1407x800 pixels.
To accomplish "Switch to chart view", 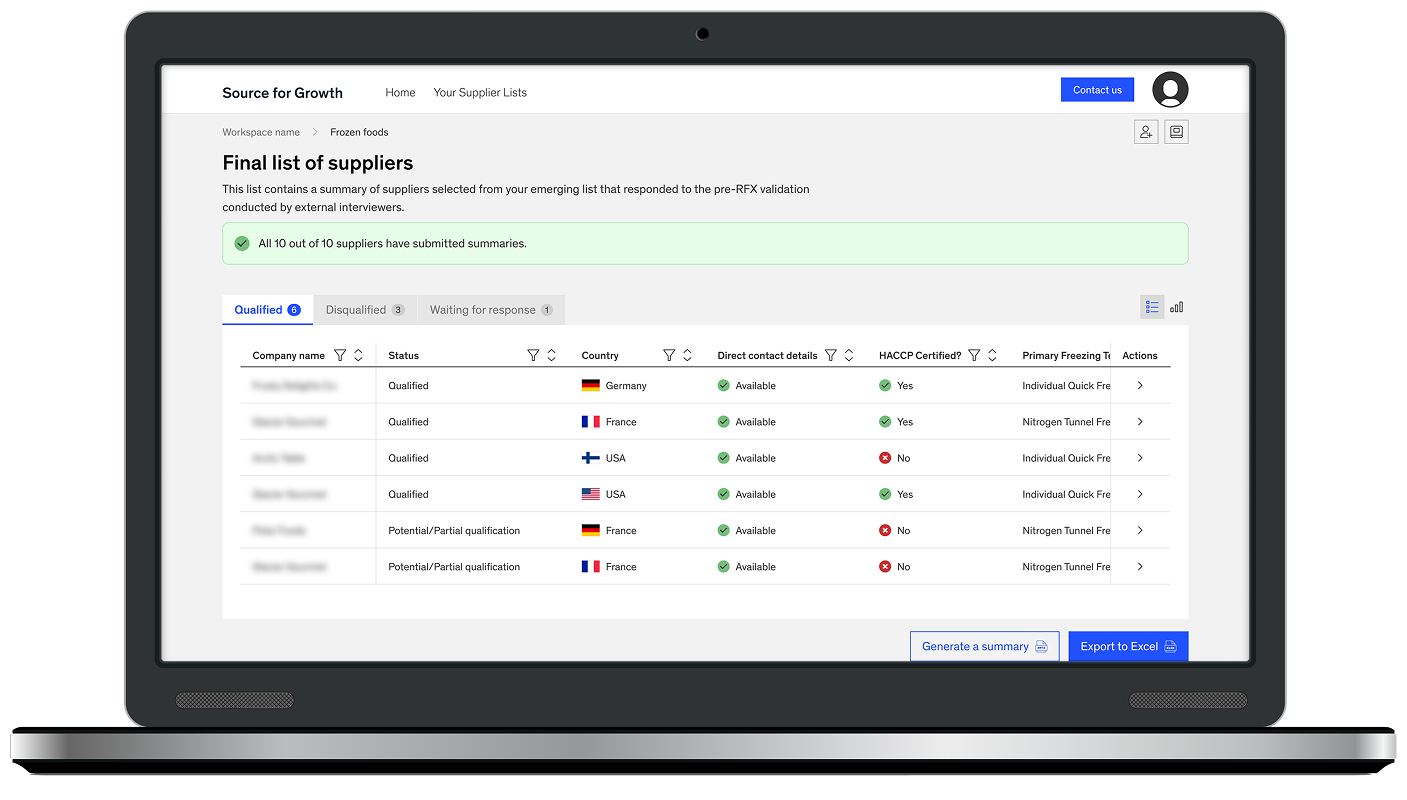I will tap(1177, 307).
